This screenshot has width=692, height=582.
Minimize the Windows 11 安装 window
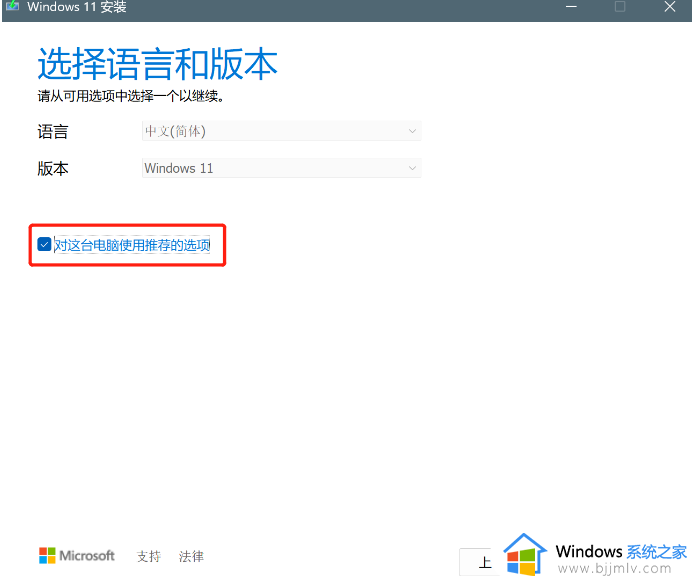click(572, 7)
